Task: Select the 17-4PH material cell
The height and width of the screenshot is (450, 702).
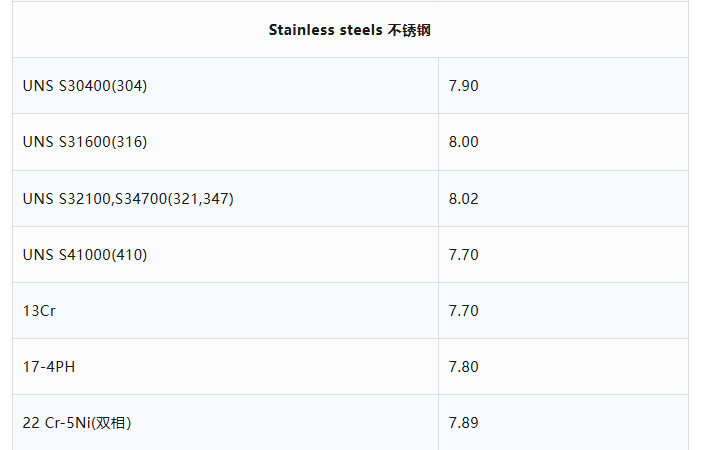Action: pos(49,367)
